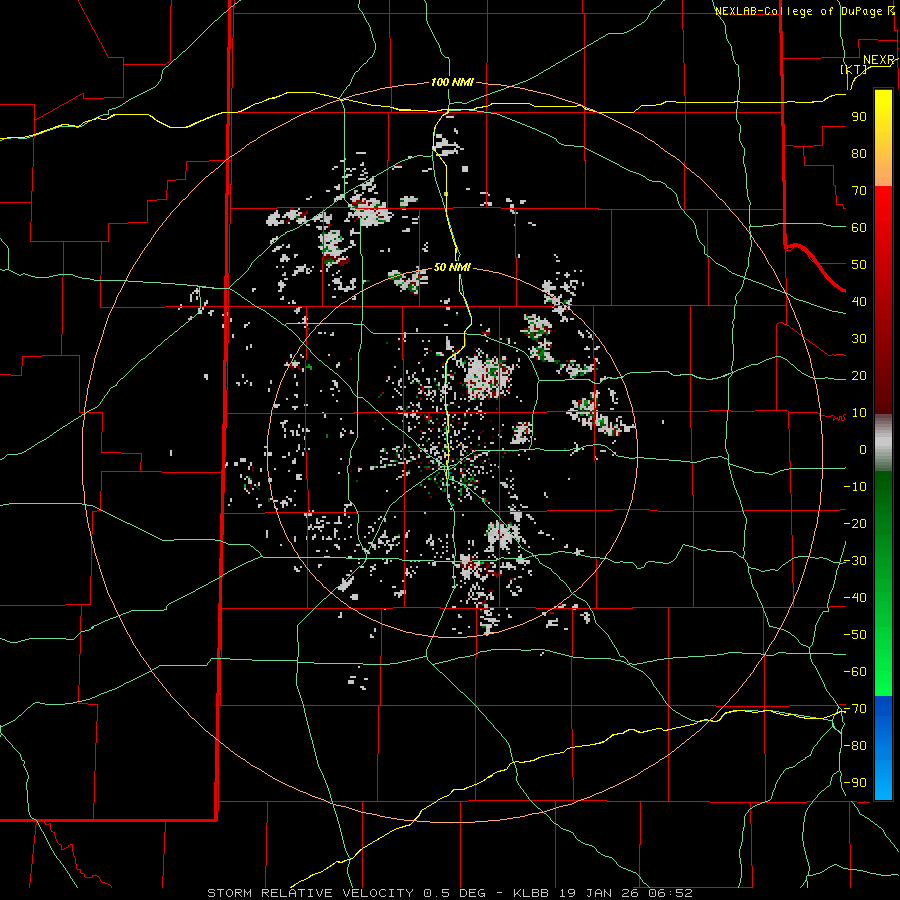The width and height of the screenshot is (900, 900).
Task: Click the 10 value on velocity scale
Action: point(859,413)
